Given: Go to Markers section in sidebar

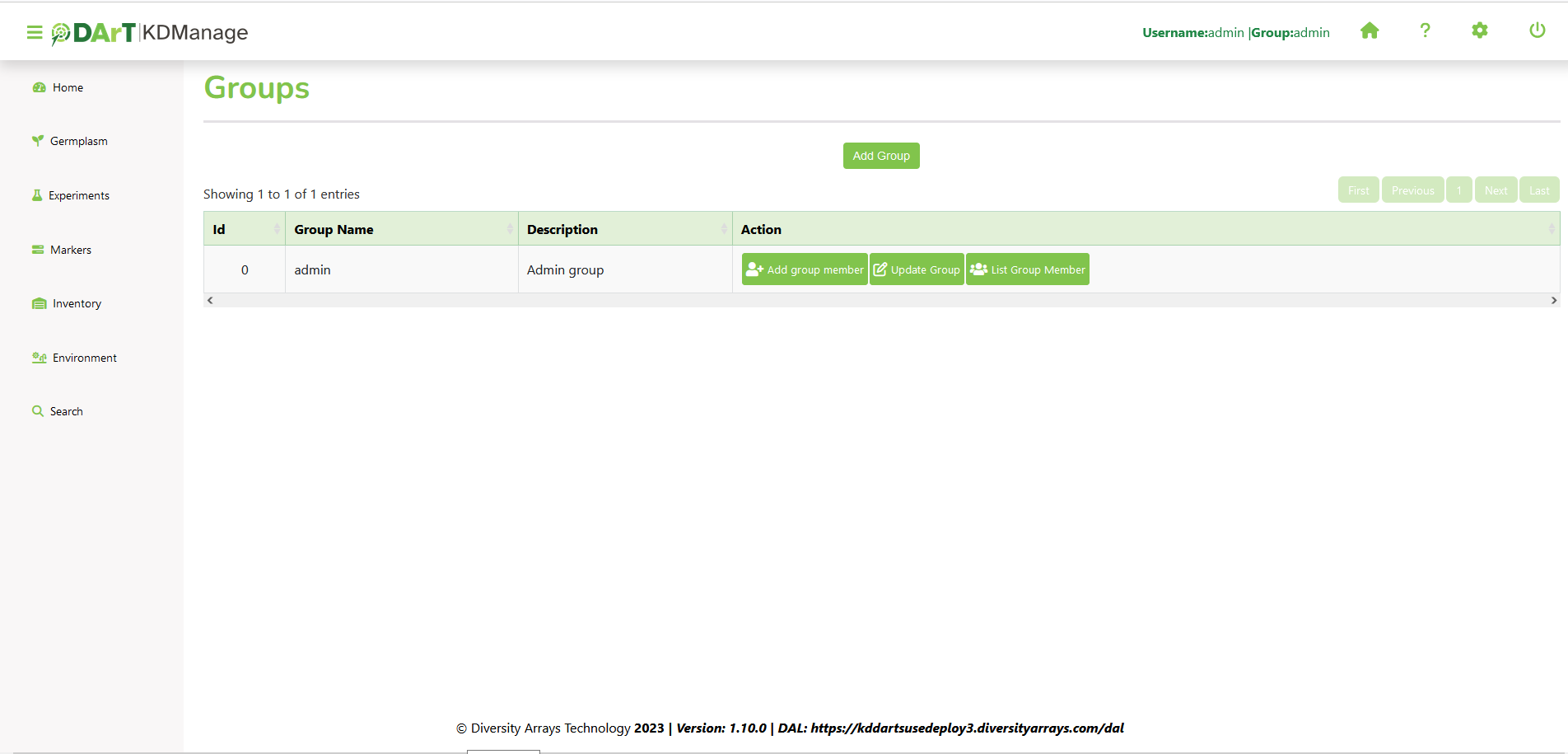Looking at the screenshot, I should point(70,250).
